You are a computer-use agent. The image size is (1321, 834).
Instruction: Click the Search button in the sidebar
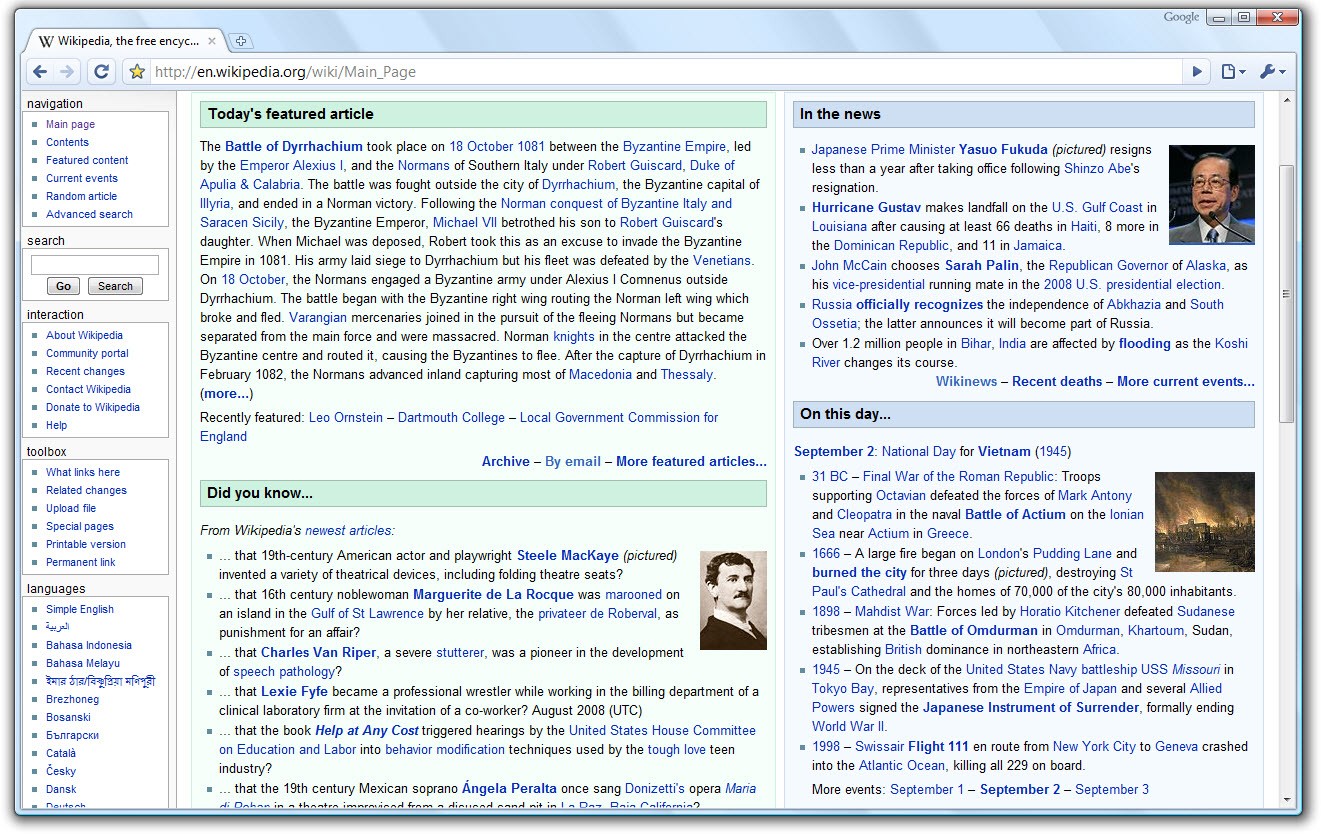click(x=115, y=286)
